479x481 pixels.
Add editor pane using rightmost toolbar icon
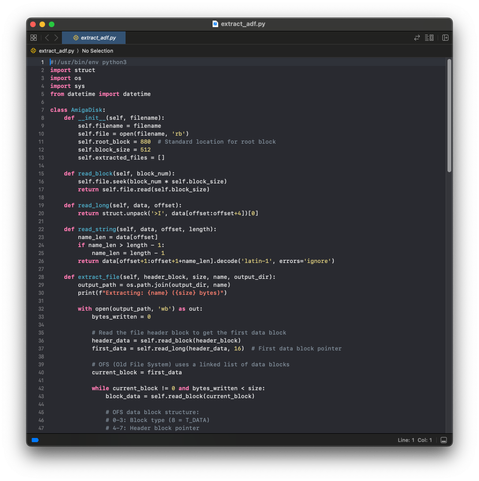point(445,38)
